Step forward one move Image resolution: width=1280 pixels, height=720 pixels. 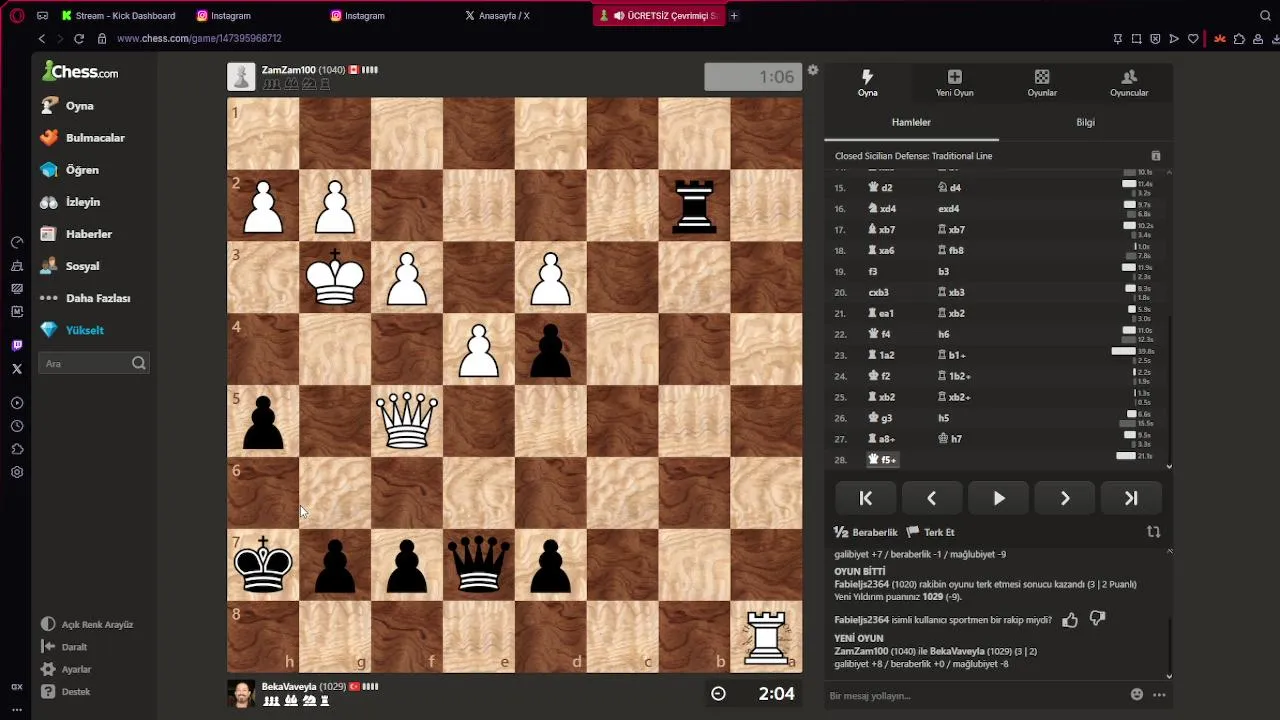tap(1064, 498)
